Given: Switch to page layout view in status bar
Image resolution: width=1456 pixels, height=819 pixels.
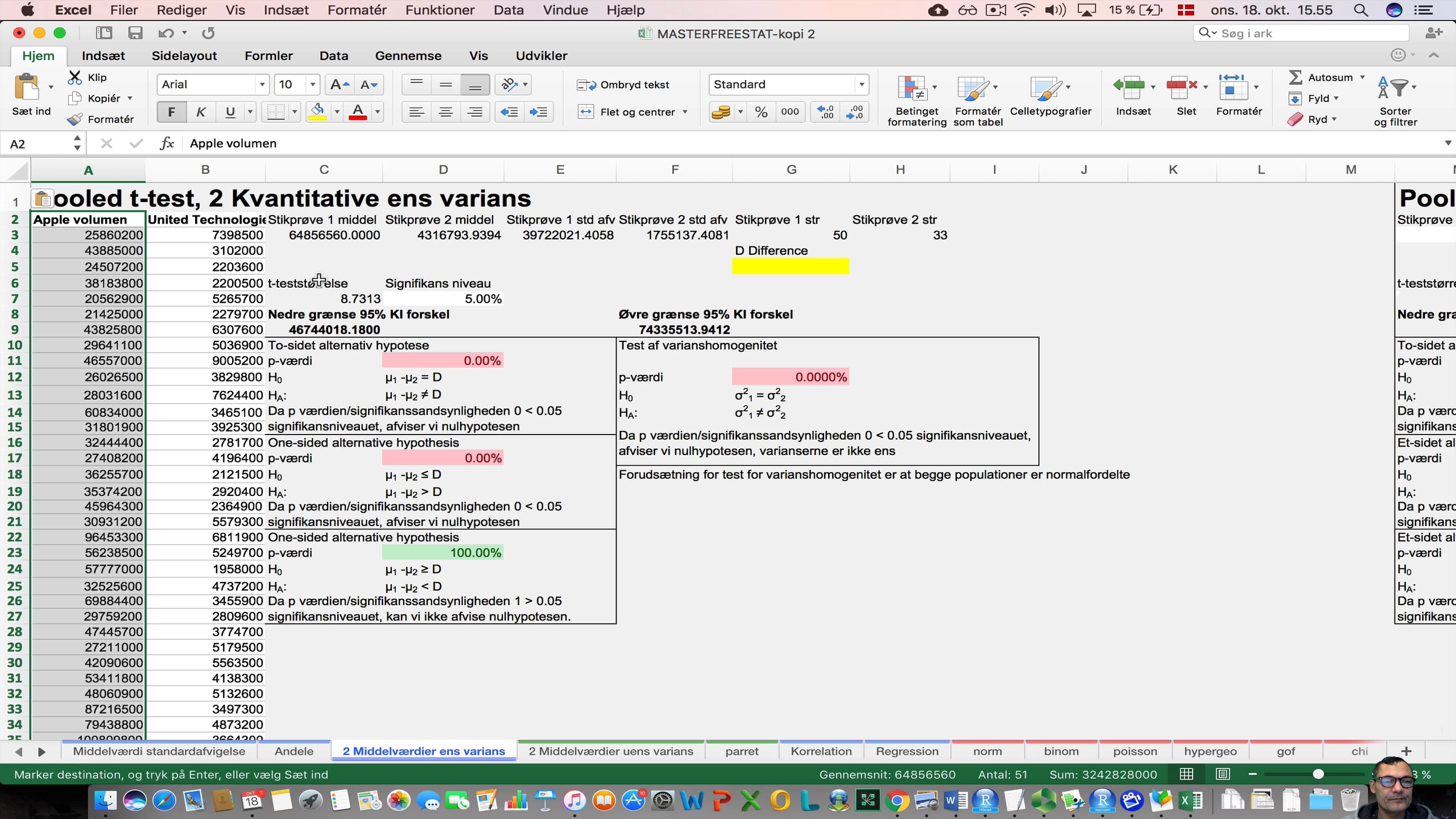Looking at the screenshot, I should pyautogui.click(x=1223, y=774).
